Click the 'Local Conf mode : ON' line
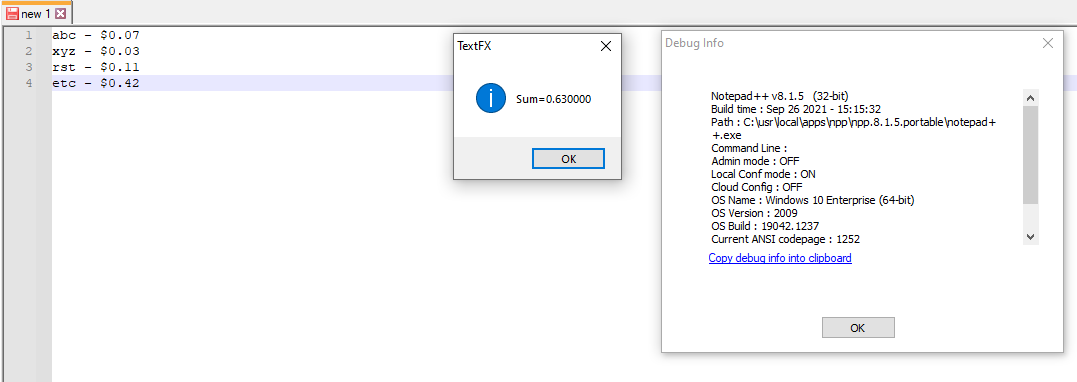The image size is (1077, 382). 763,174
